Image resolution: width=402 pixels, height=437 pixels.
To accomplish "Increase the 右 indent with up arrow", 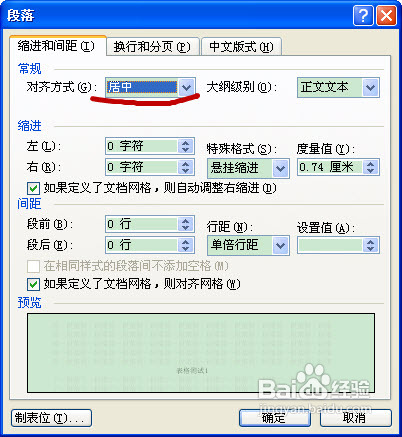I will tap(186, 163).
